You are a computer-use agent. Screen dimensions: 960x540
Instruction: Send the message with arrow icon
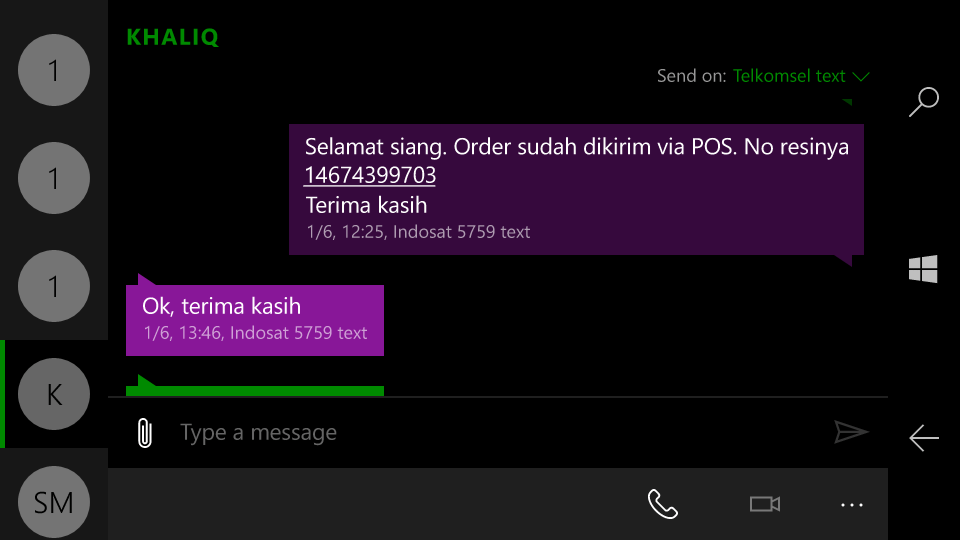[x=851, y=432]
